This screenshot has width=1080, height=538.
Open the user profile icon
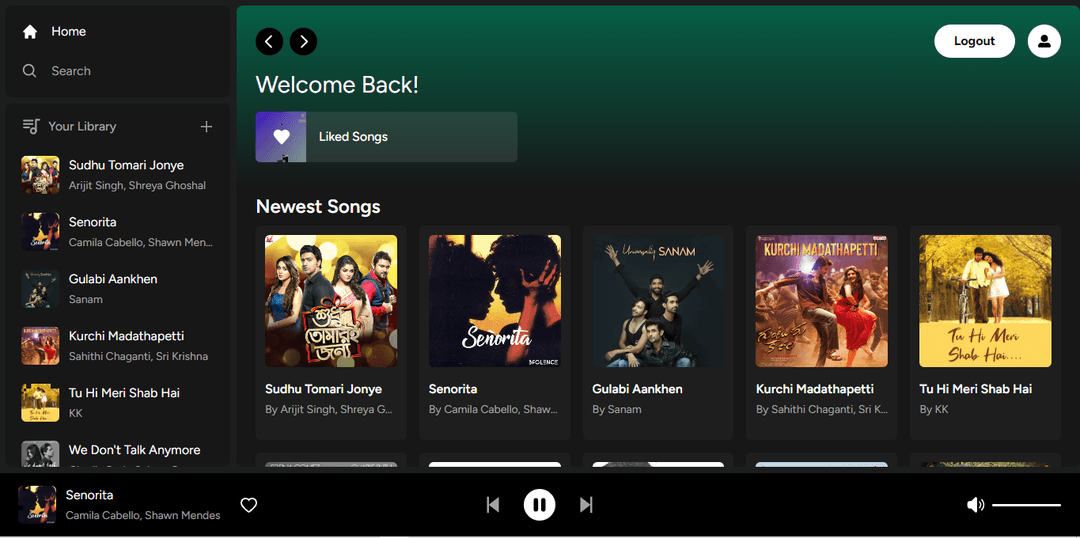tap(1044, 41)
